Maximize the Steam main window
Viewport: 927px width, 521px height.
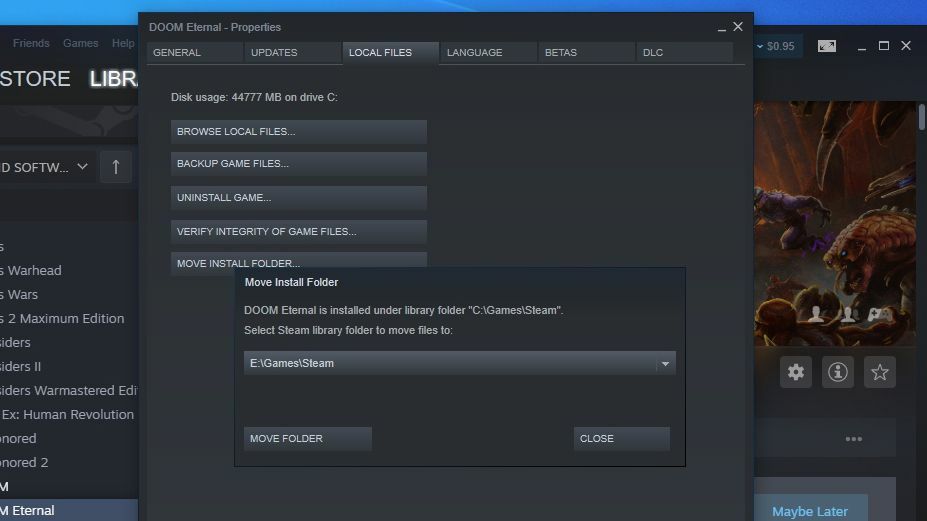pyautogui.click(x=884, y=46)
